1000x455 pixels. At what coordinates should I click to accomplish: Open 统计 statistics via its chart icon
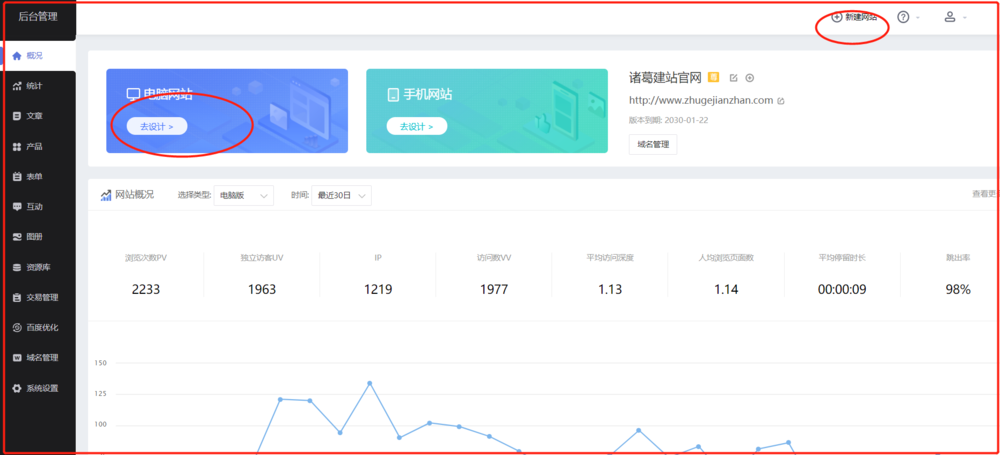(x=17, y=86)
